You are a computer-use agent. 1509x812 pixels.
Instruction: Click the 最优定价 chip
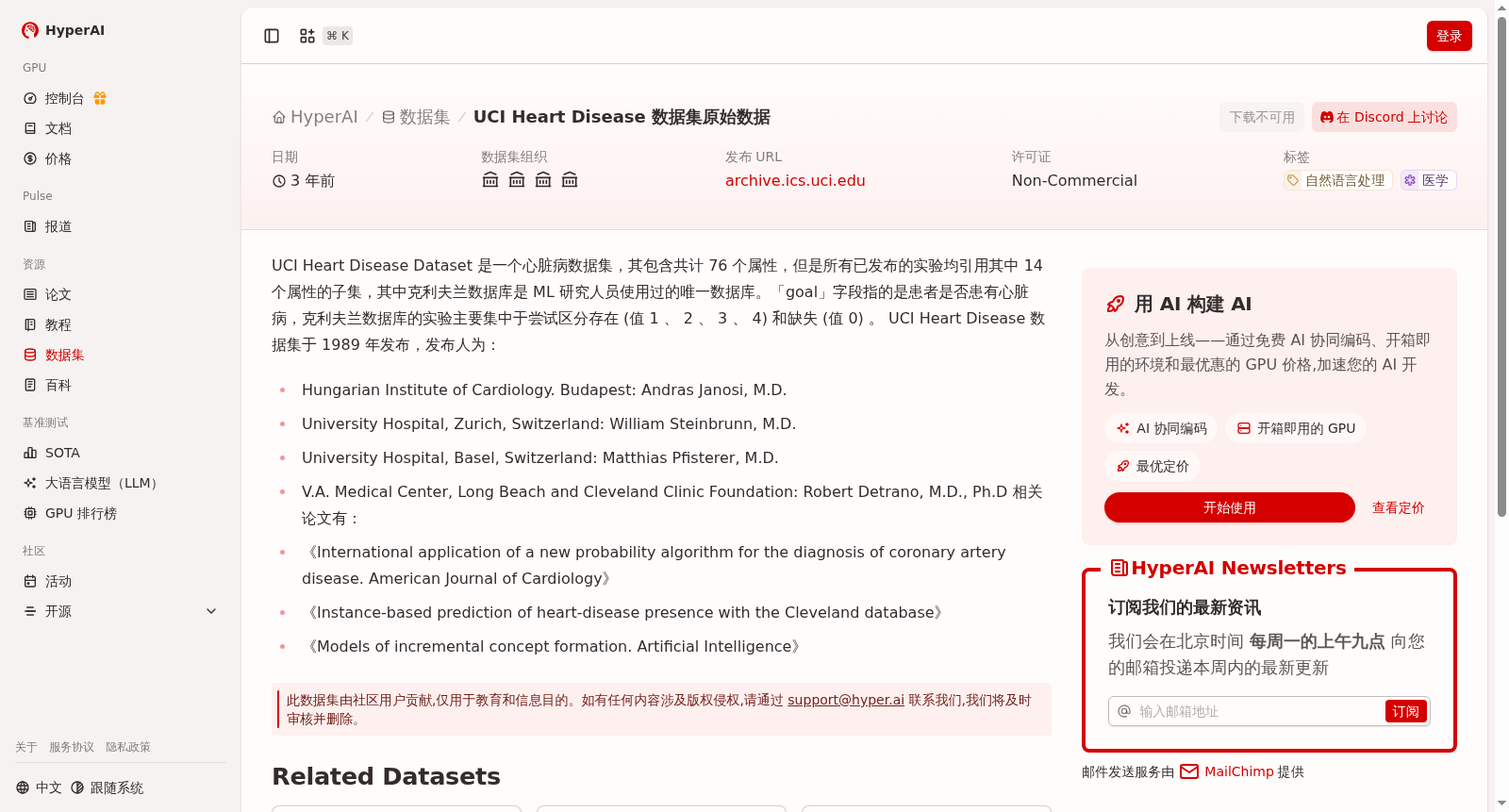pyautogui.click(x=1152, y=466)
